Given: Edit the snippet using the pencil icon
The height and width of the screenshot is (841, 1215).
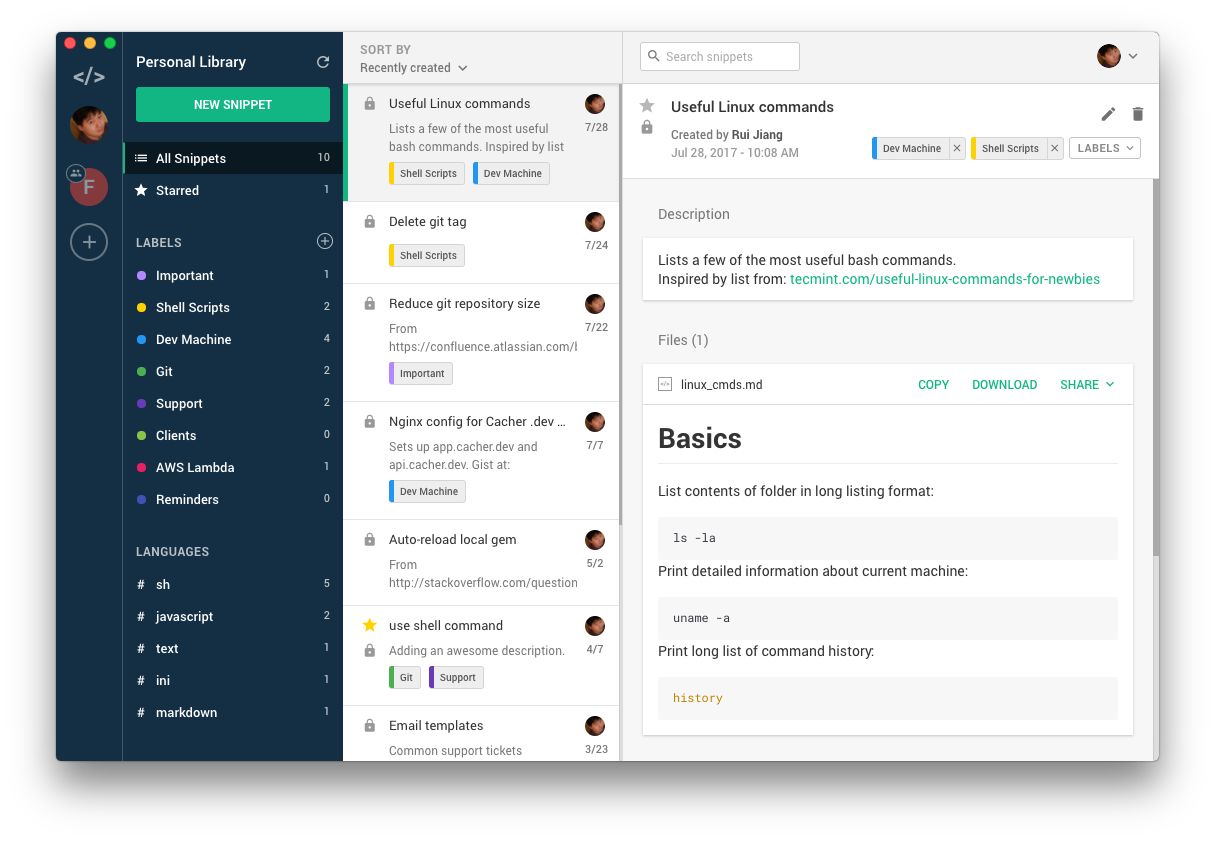Looking at the screenshot, I should coord(1108,113).
